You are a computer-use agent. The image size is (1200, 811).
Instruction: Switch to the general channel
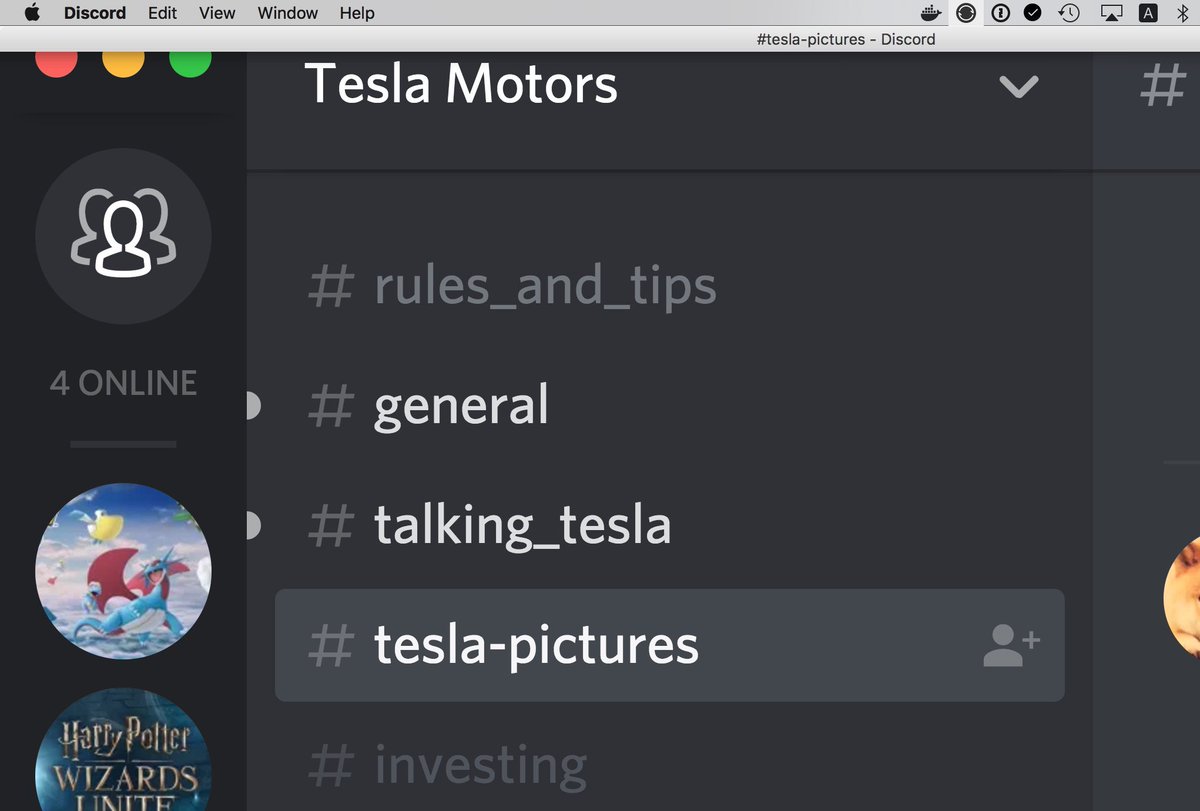670,406
